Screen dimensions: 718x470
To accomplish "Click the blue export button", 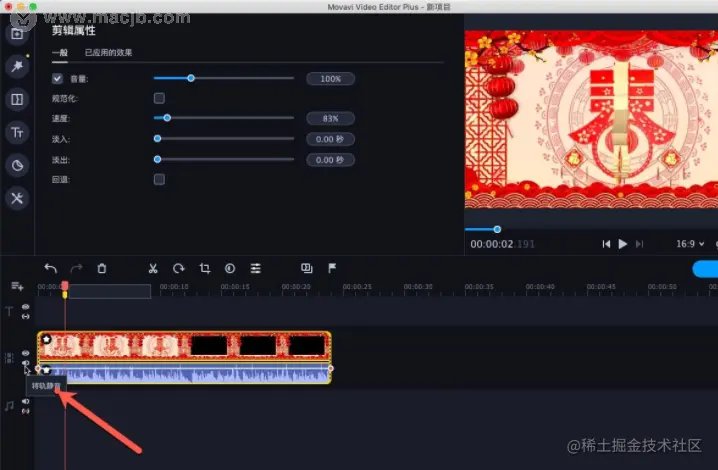I will pos(705,269).
